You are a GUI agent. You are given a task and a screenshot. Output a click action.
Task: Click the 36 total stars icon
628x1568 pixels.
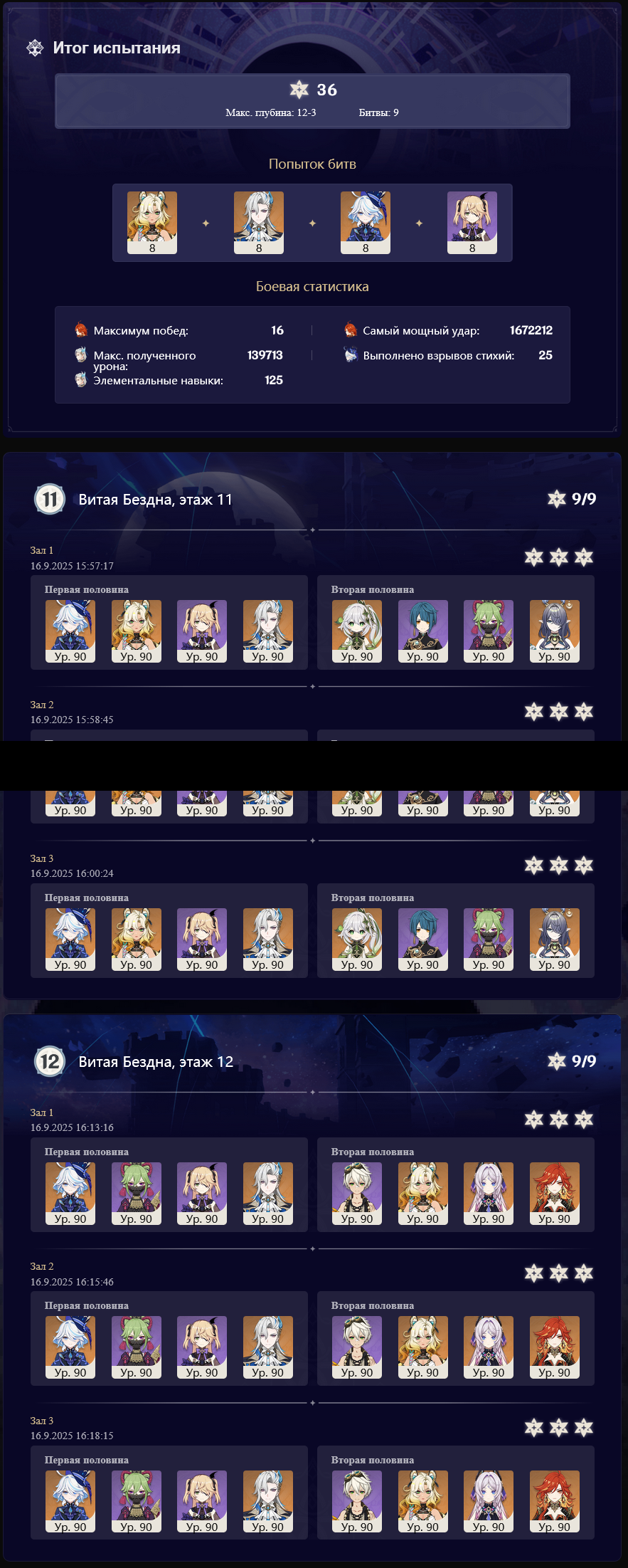coord(299,90)
